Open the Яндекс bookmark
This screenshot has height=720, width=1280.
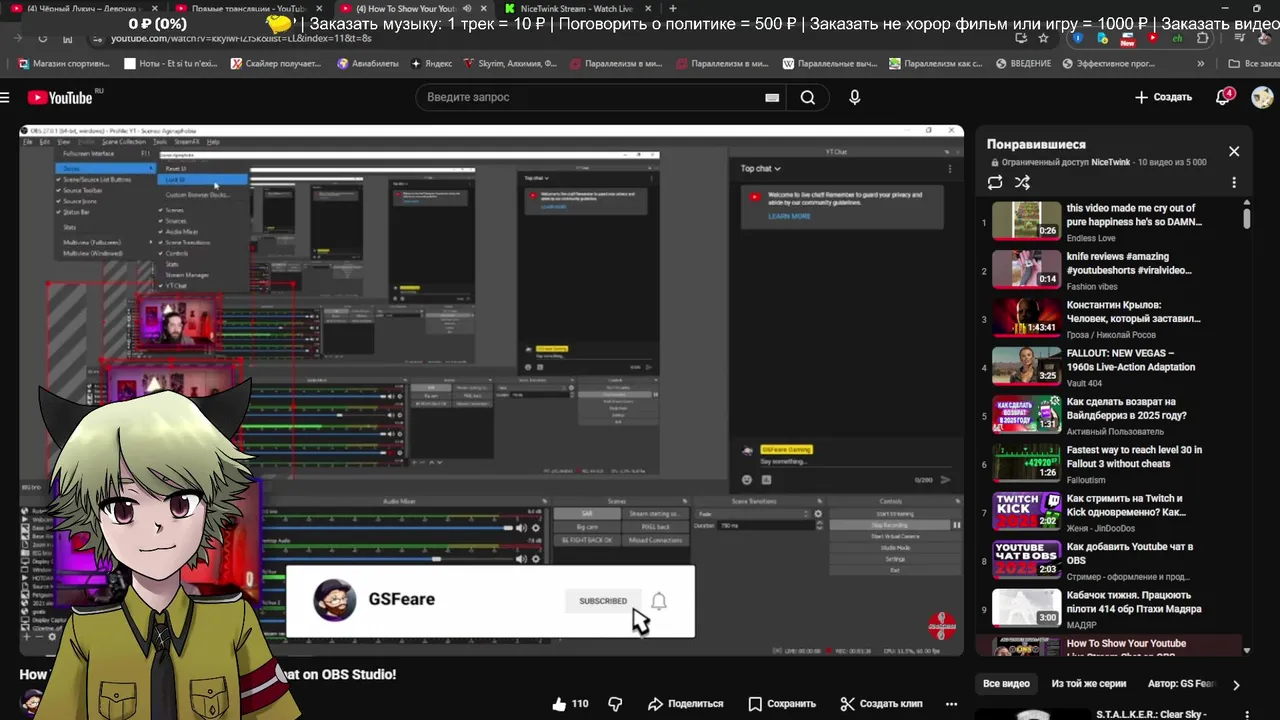[431, 63]
